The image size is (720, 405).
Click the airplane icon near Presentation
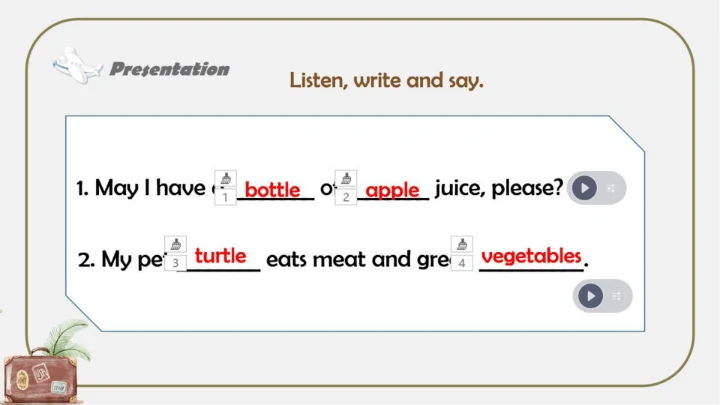pos(77,66)
